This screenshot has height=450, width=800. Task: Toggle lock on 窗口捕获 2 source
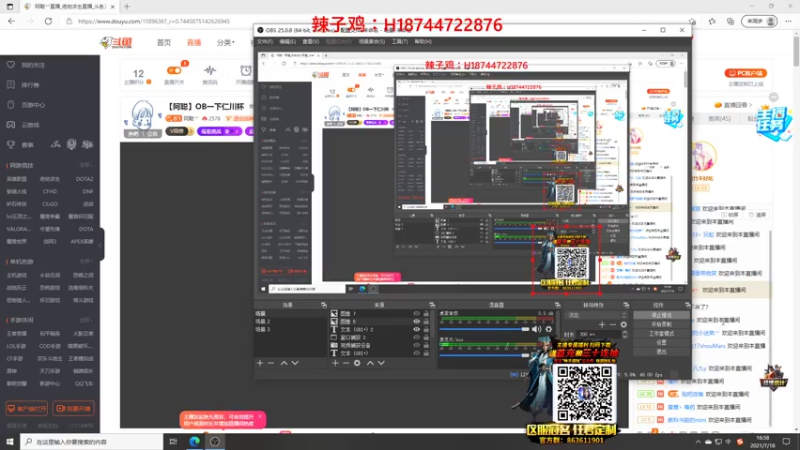pyautogui.click(x=426, y=337)
